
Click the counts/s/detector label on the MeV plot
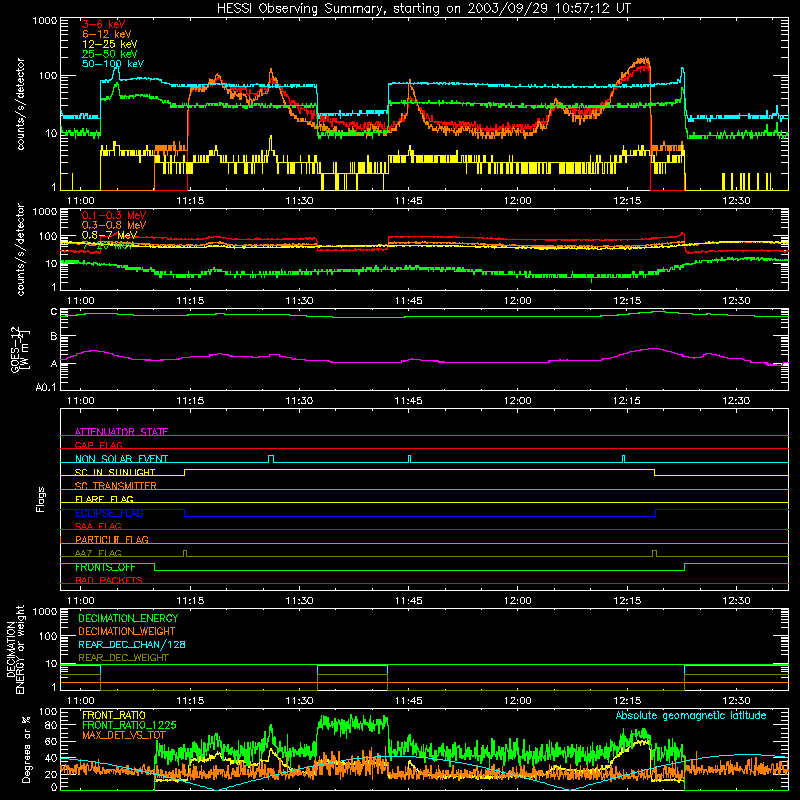pyautogui.click(x=20, y=249)
